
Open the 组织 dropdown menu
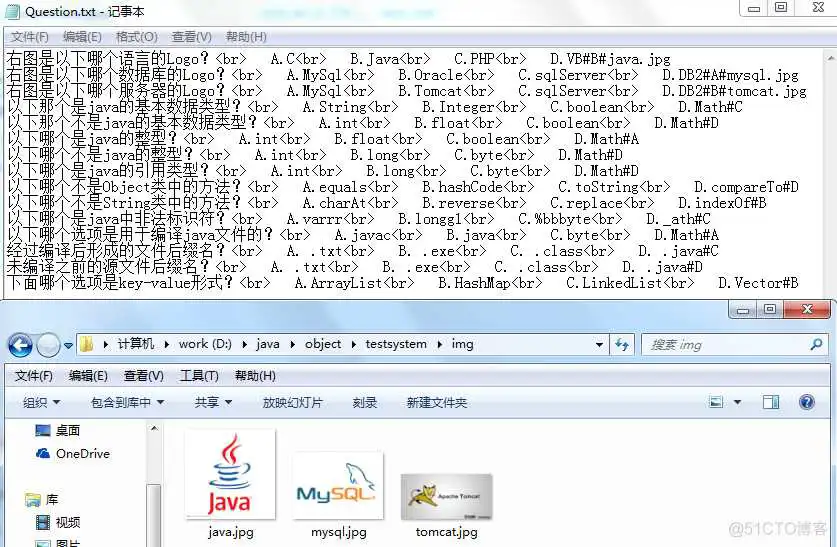pos(41,402)
